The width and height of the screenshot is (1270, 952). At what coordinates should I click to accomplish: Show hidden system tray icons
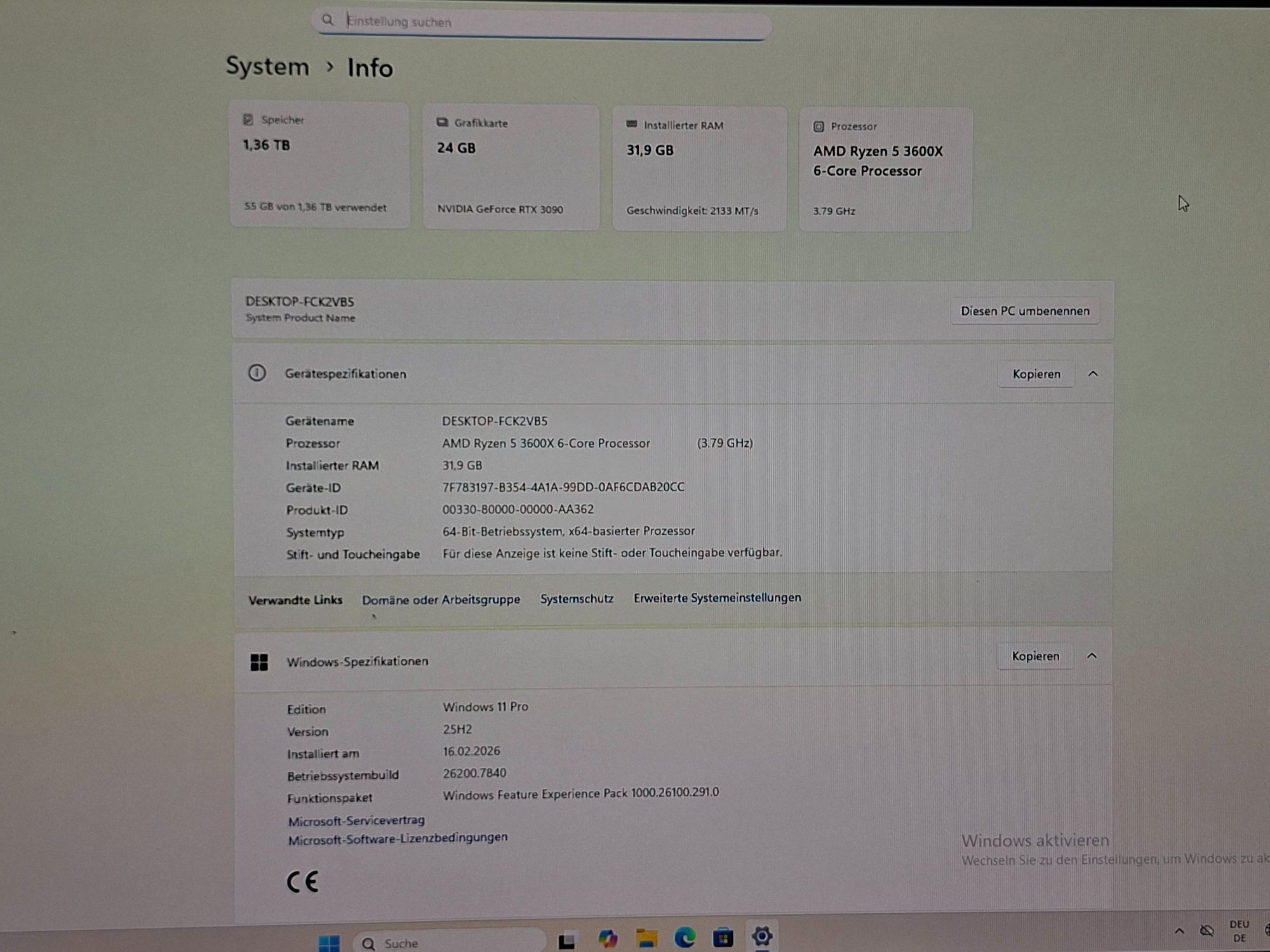click(x=1179, y=931)
